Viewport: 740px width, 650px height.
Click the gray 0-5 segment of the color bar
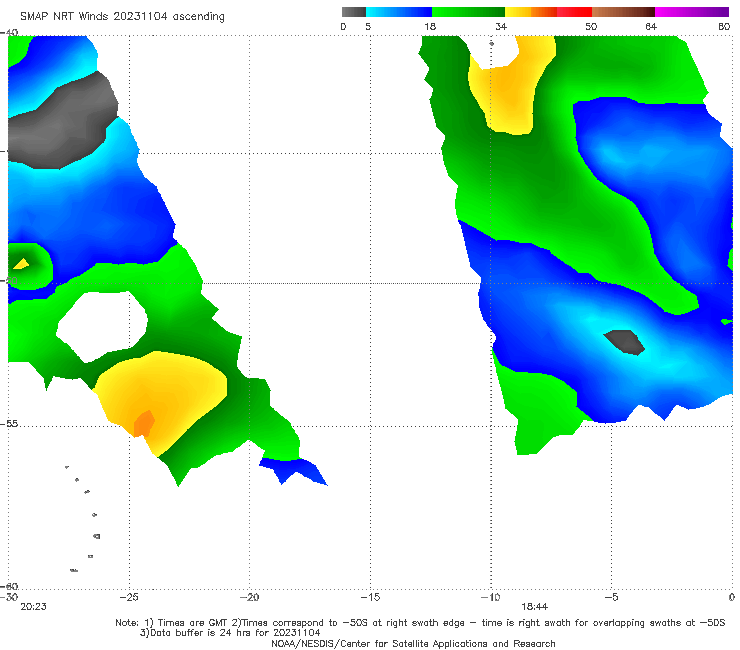tap(353, 12)
